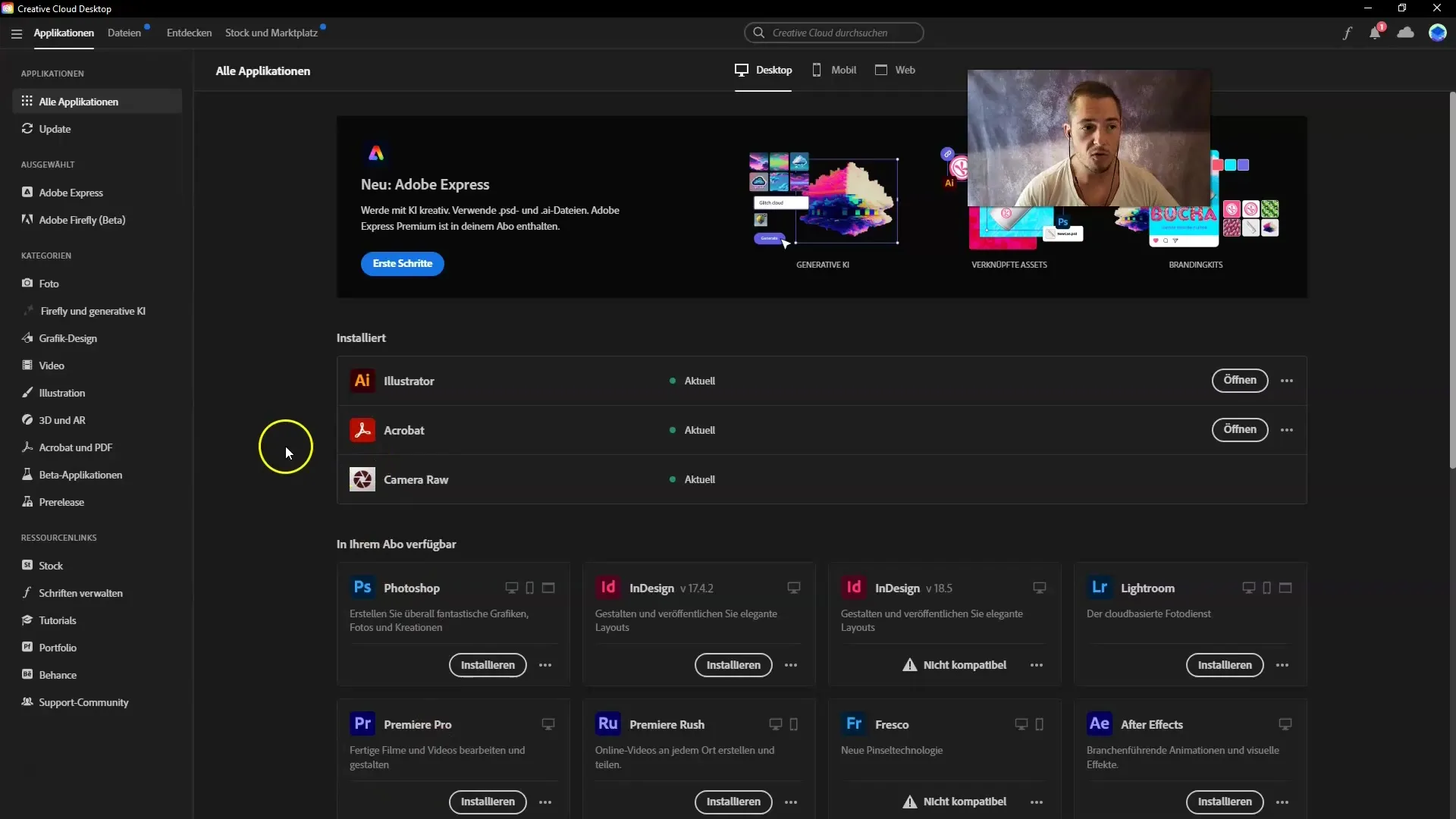Click the InDesign v18.5 Id icon
This screenshot has height=819, width=1456.
854,588
